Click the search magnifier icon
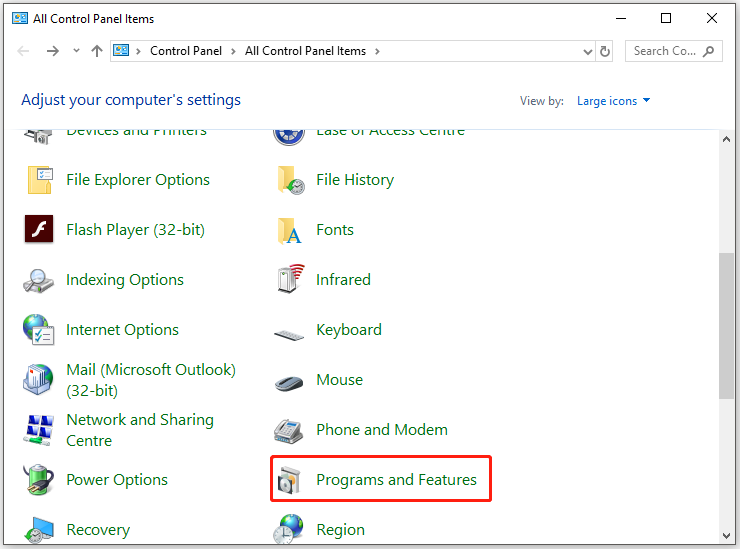 pyautogui.click(x=708, y=51)
